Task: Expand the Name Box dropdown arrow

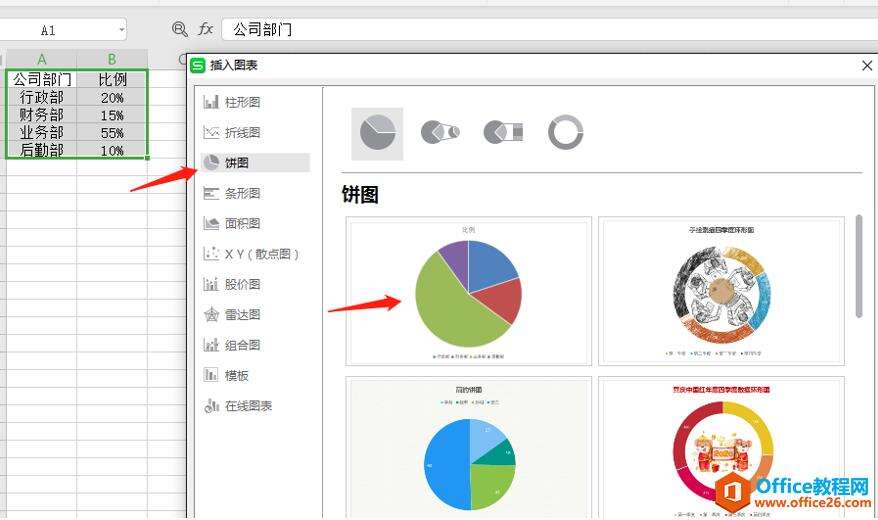Action: tap(122, 30)
